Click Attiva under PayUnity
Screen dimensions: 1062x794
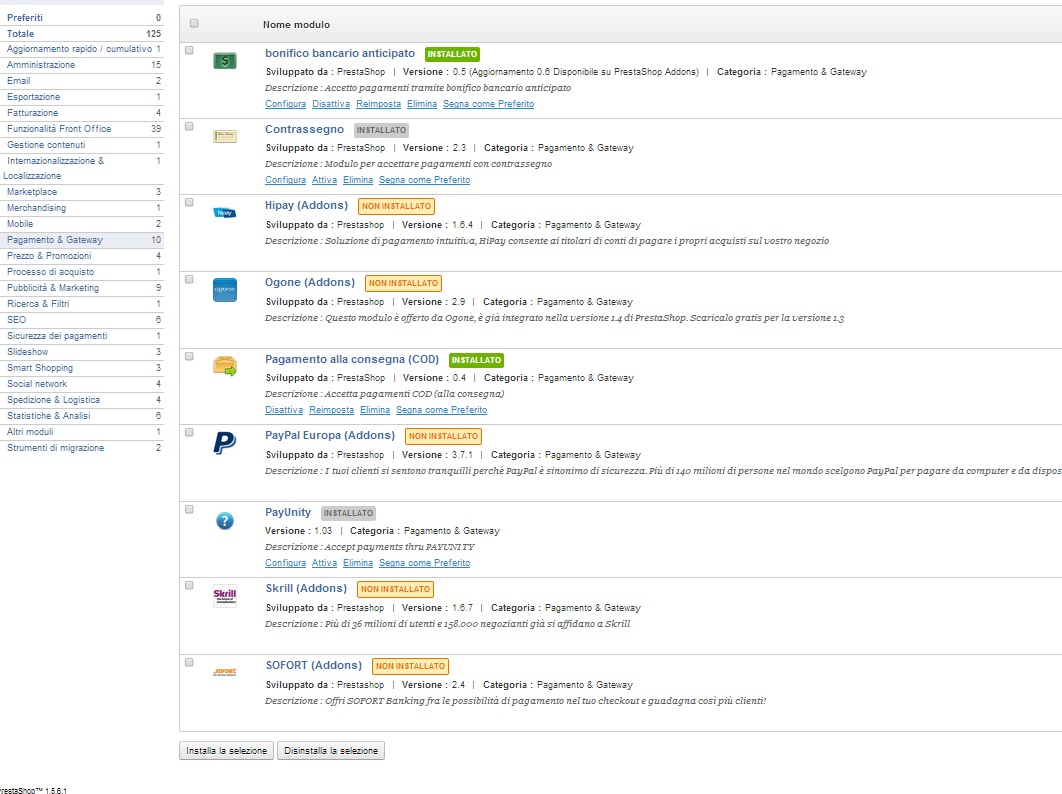324,563
